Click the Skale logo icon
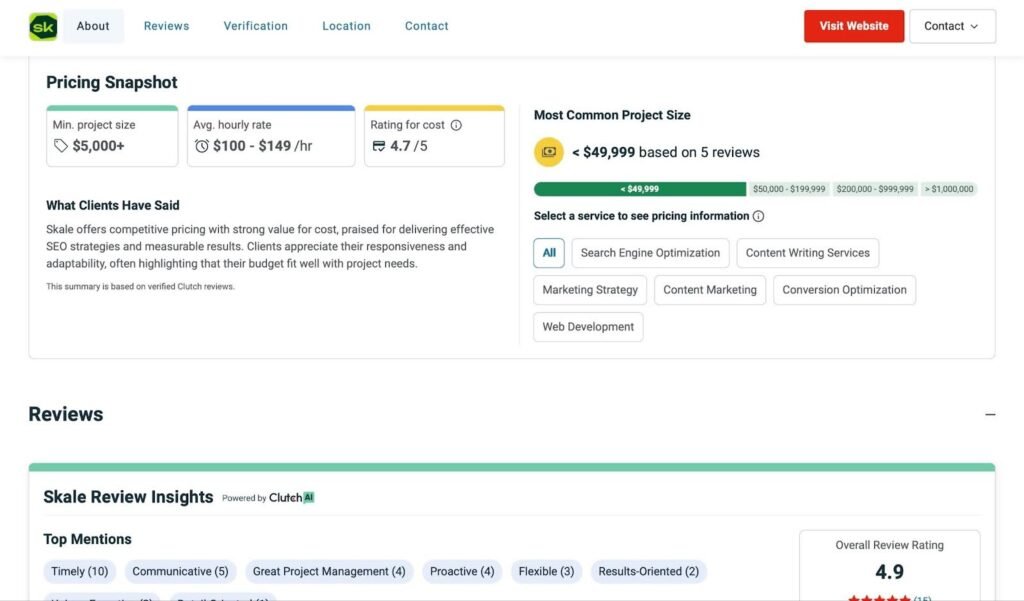The height and width of the screenshot is (601, 1024). 43,27
